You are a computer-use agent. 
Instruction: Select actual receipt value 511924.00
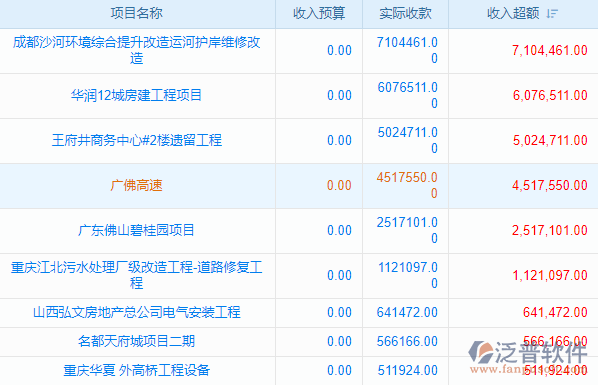(407, 370)
